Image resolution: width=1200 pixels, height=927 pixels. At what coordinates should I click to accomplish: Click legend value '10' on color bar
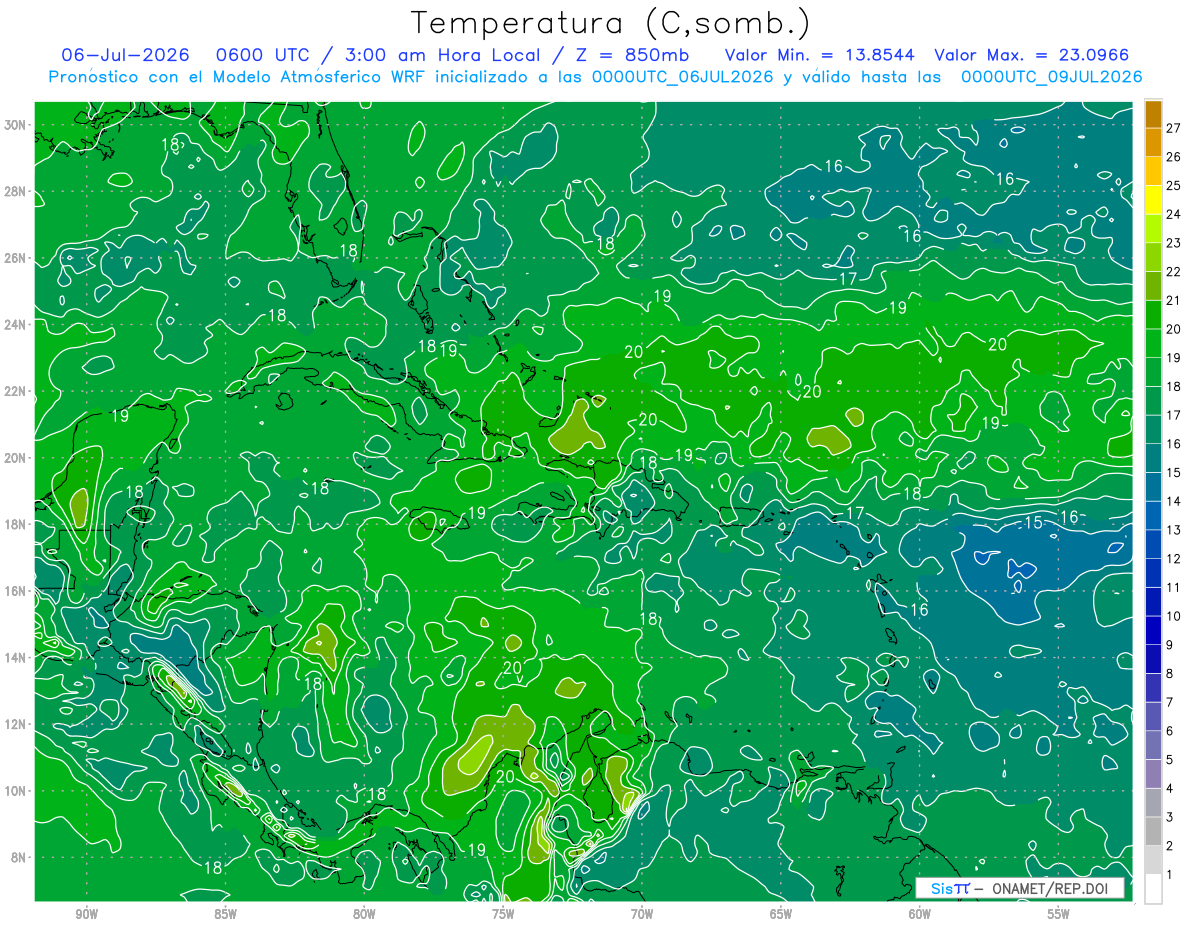coord(1173,616)
